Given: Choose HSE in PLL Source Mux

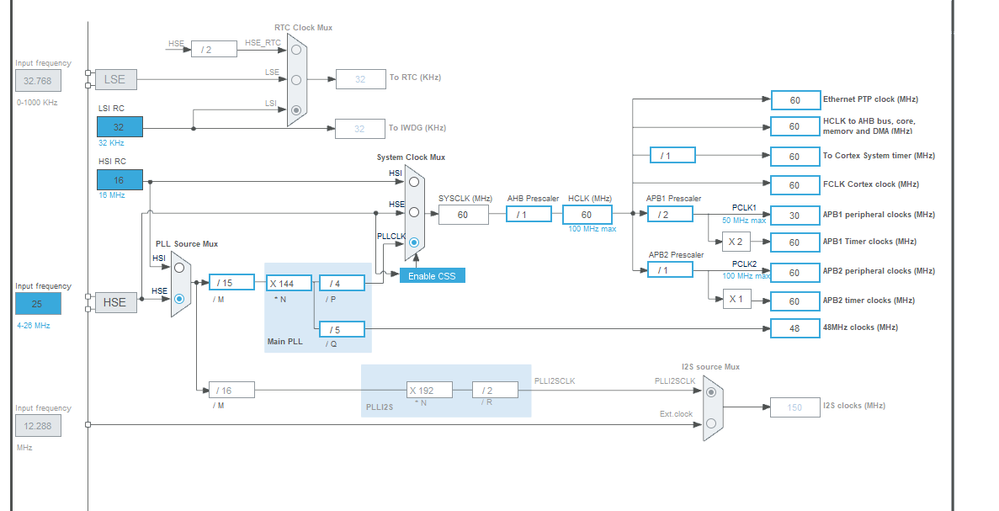Looking at the screenshot, I should [x=179, y=298].
